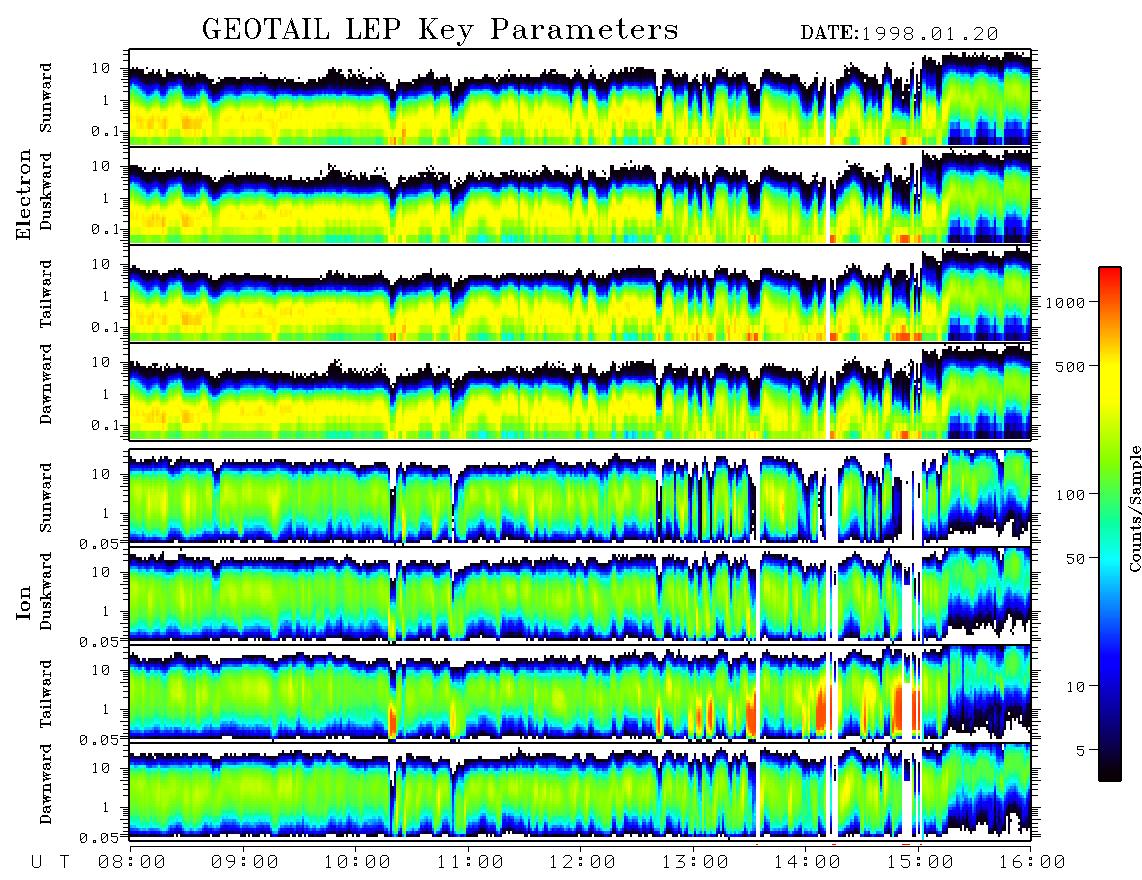Click the ion Tailward spectrogram panel
This screenshot has height=880, width=1142.
580,694
